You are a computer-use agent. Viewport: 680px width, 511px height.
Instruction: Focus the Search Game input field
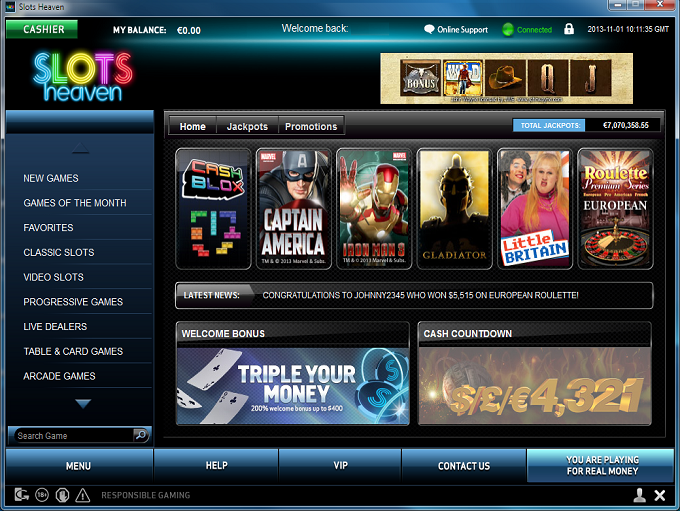click(74, 436)
